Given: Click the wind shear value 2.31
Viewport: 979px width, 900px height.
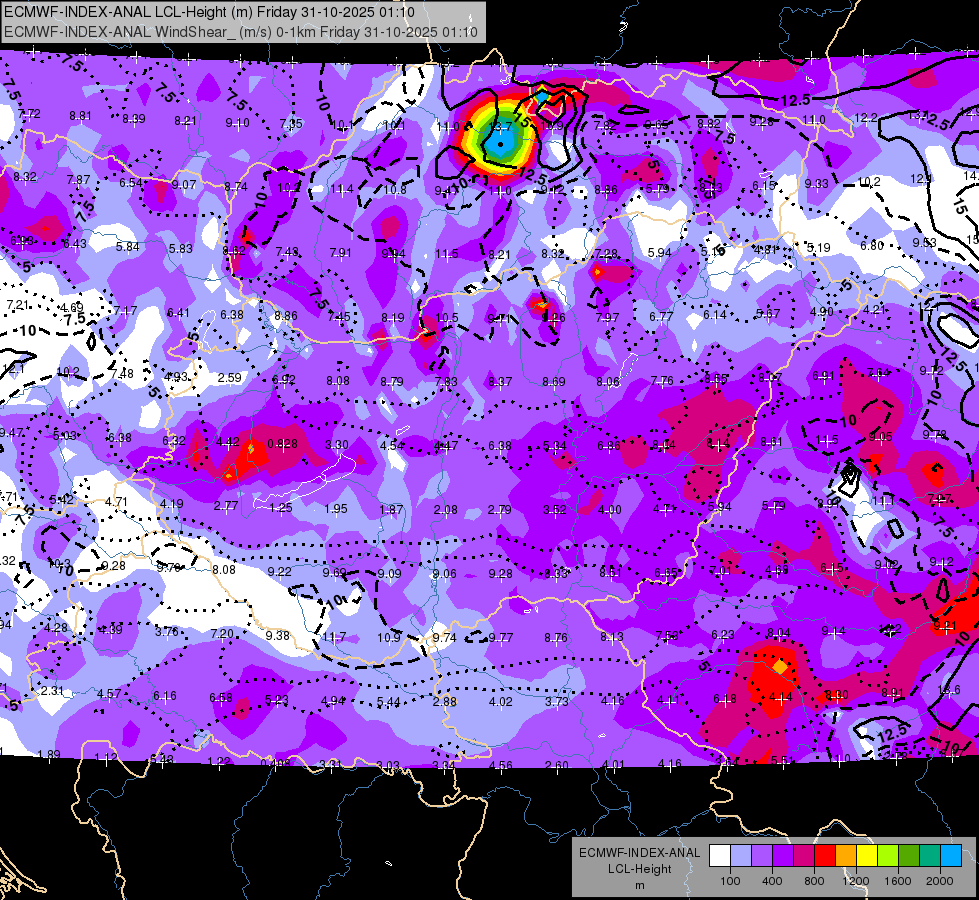Looking at the screenshot, I should pyautogui.click(x=52, y=691).
